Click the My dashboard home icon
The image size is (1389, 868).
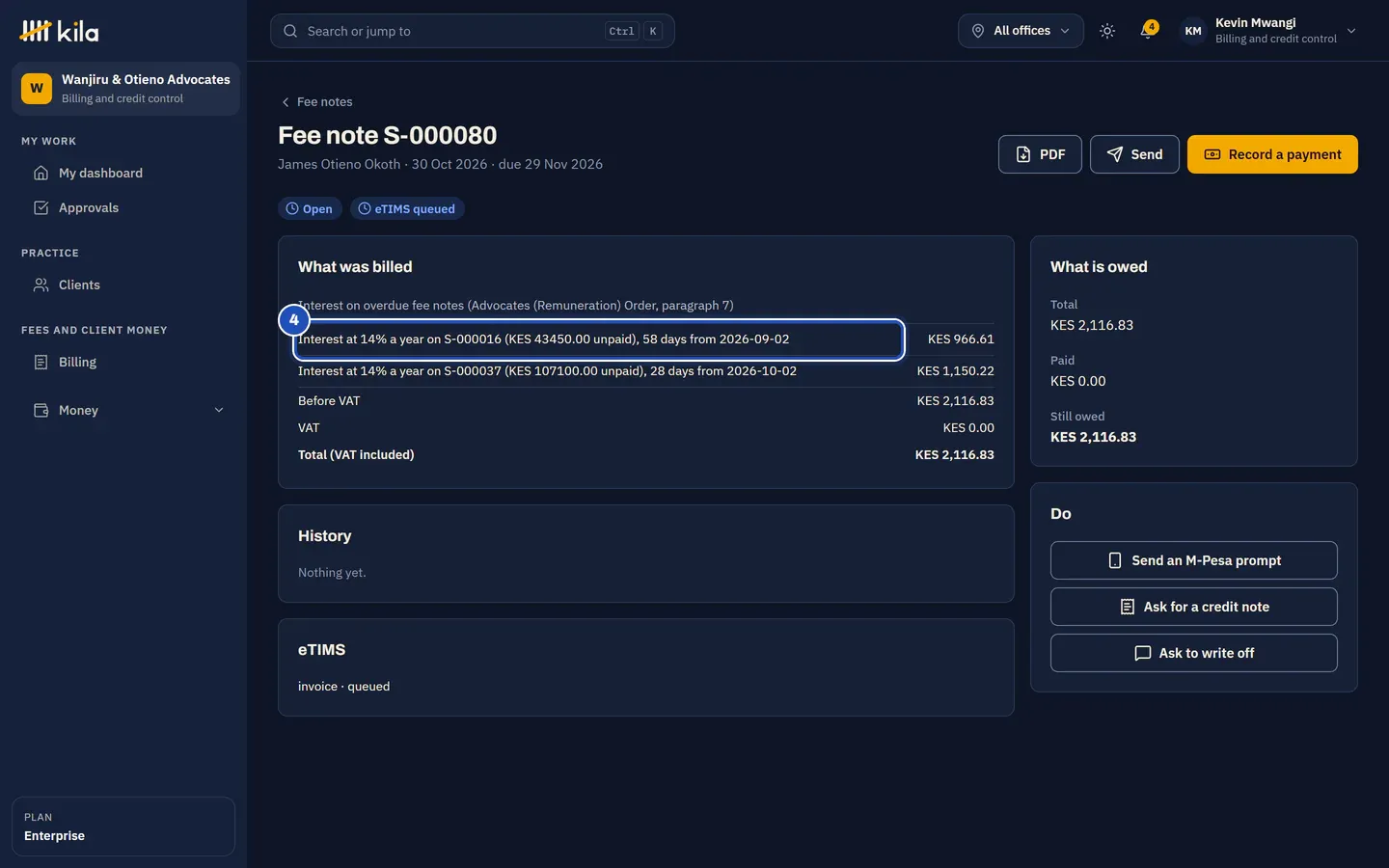(41, 173)
